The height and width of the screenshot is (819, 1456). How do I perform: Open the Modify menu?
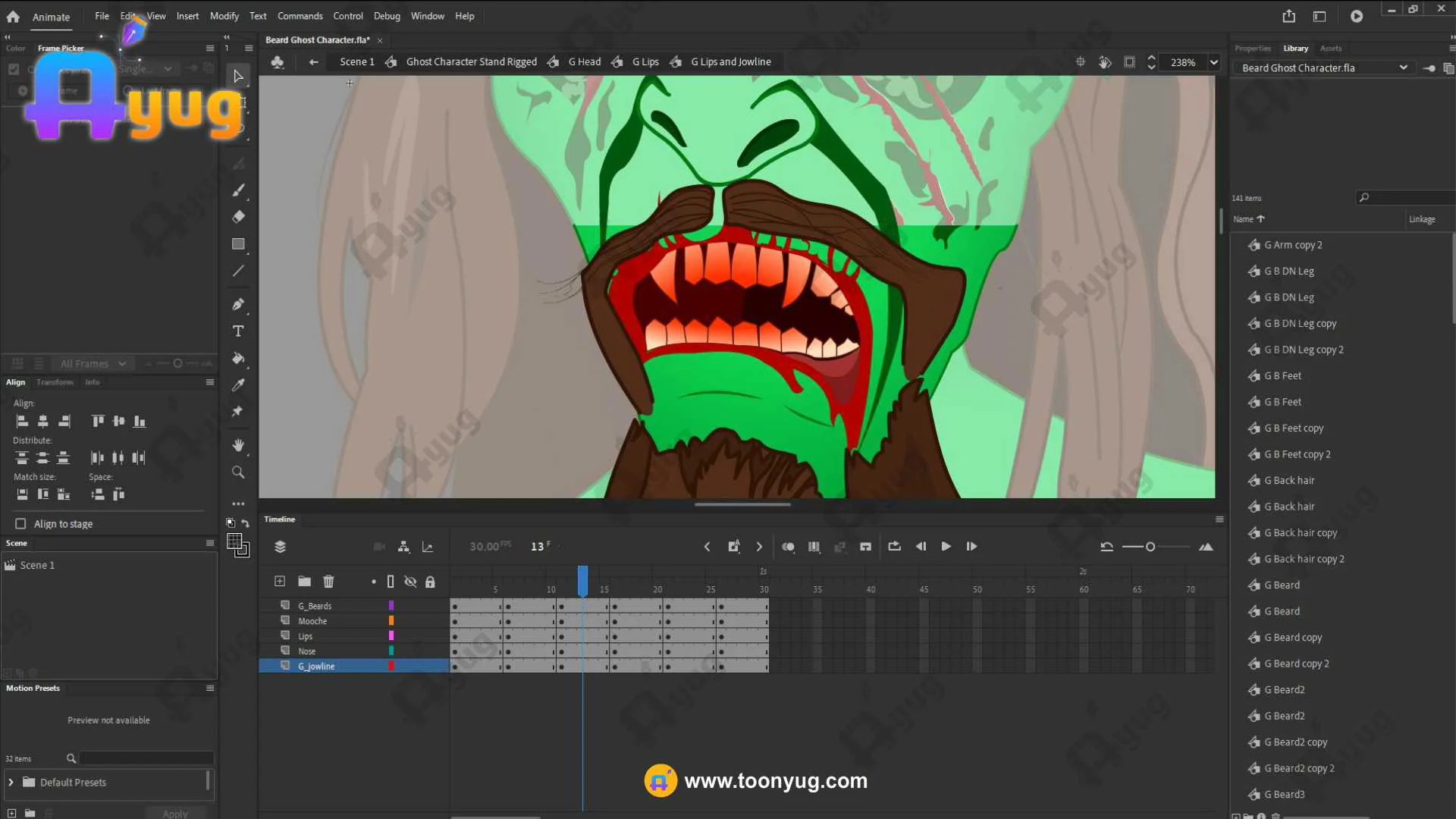pos(224,16)
